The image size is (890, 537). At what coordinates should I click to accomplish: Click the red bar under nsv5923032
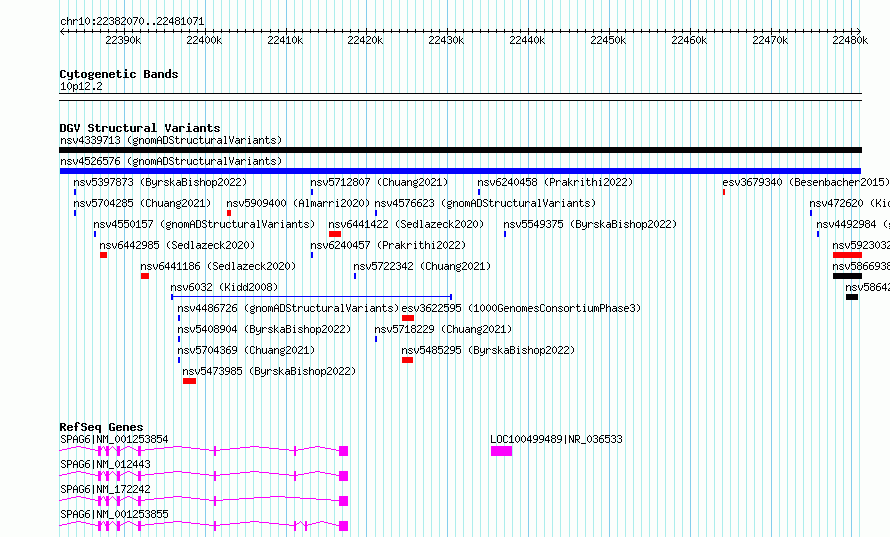click(x=847, y=255)
